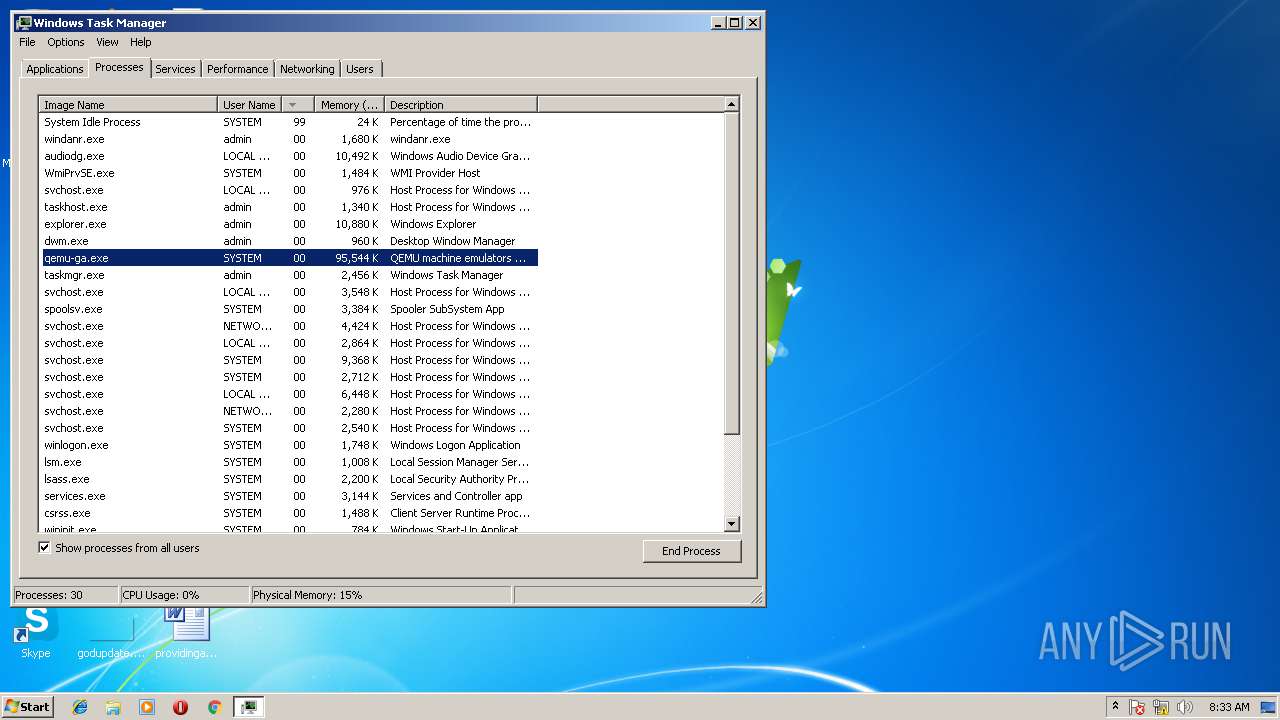This screenshot has height=720, width=1280.
Task: Select the spoolsv.exe process
Action: click(289, 309)
